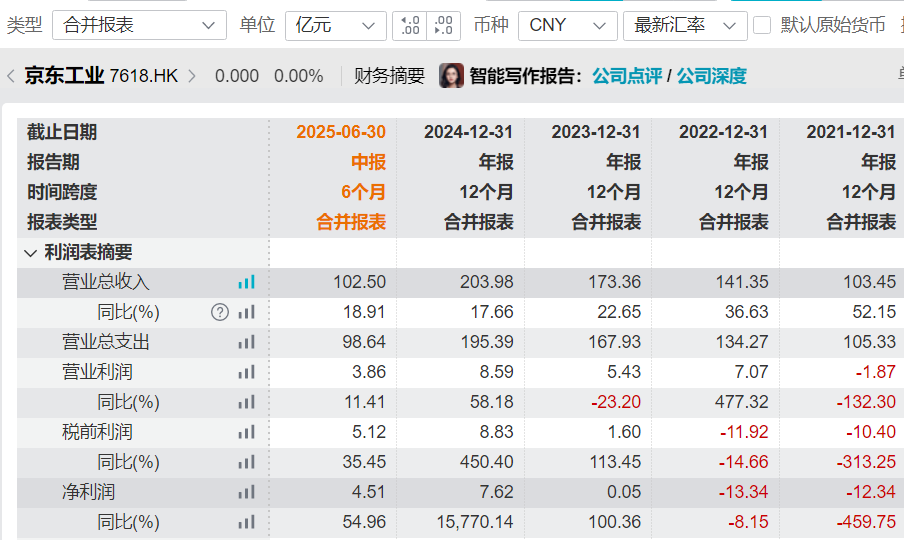The width and height of the screenshot is (904, 540).
Task: Go to previous stock with left arrow
Action: pos(11,76)
